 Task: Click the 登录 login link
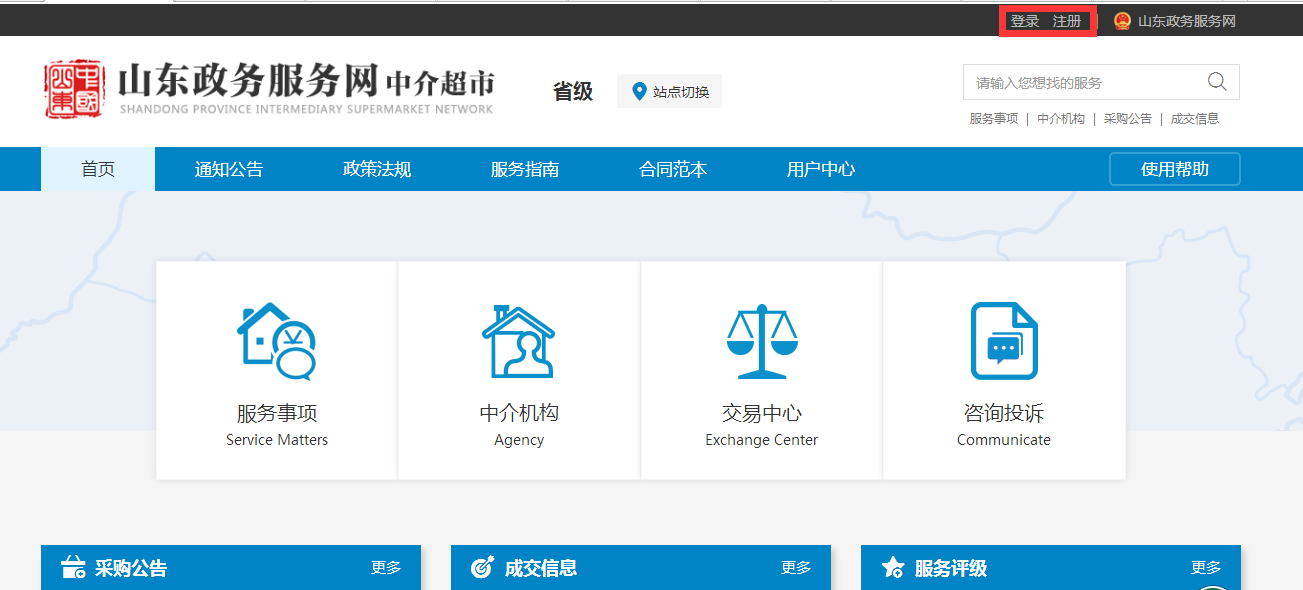pos(1025,21)
